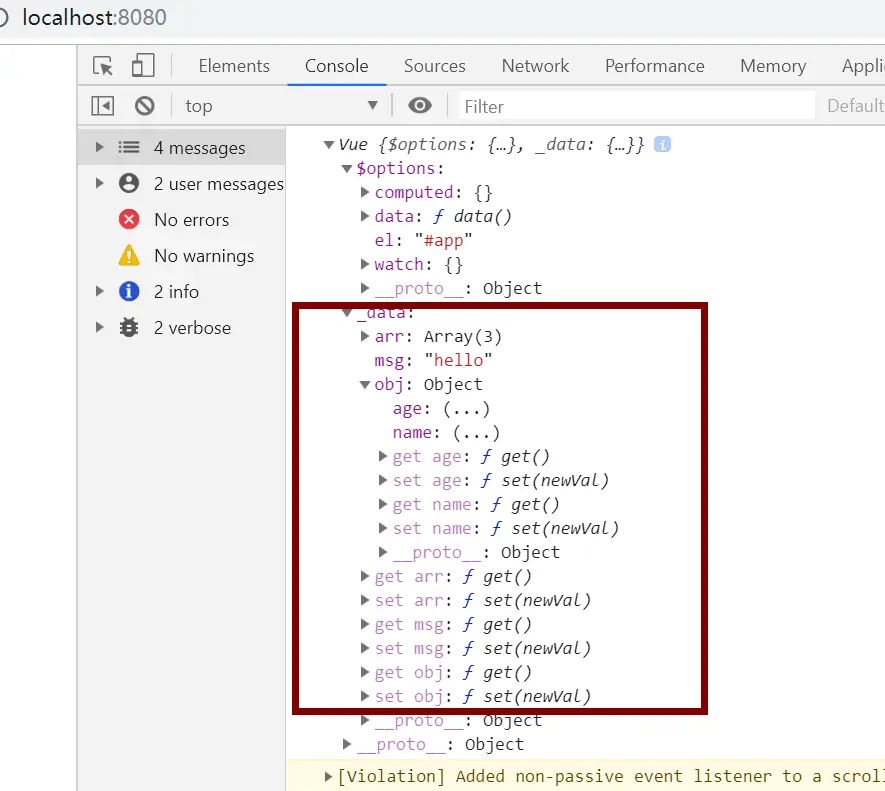Click the yellow No warnings icon
885x791 pixels.
pos(129,255)
